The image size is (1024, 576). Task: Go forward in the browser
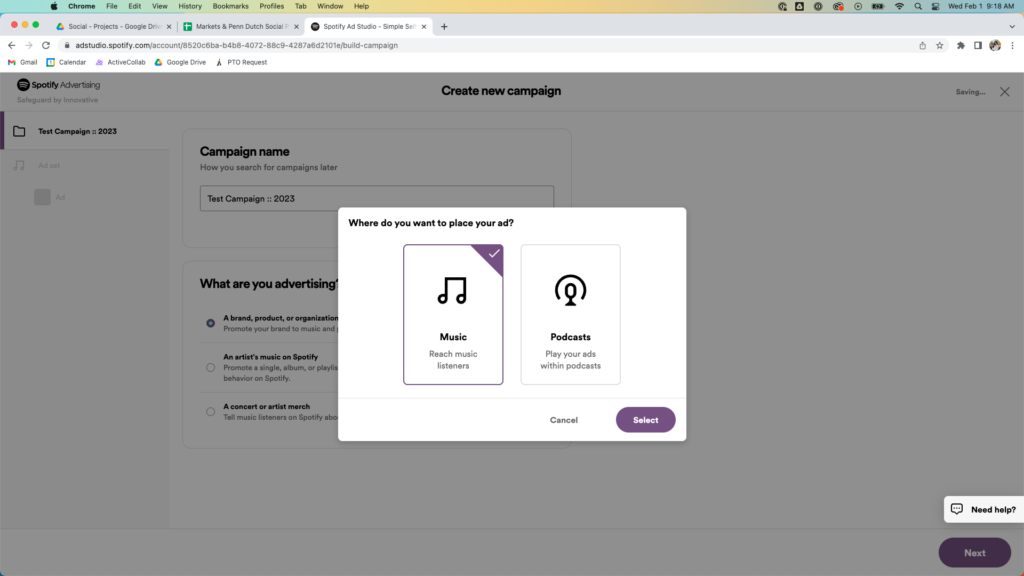pos(28,45)
